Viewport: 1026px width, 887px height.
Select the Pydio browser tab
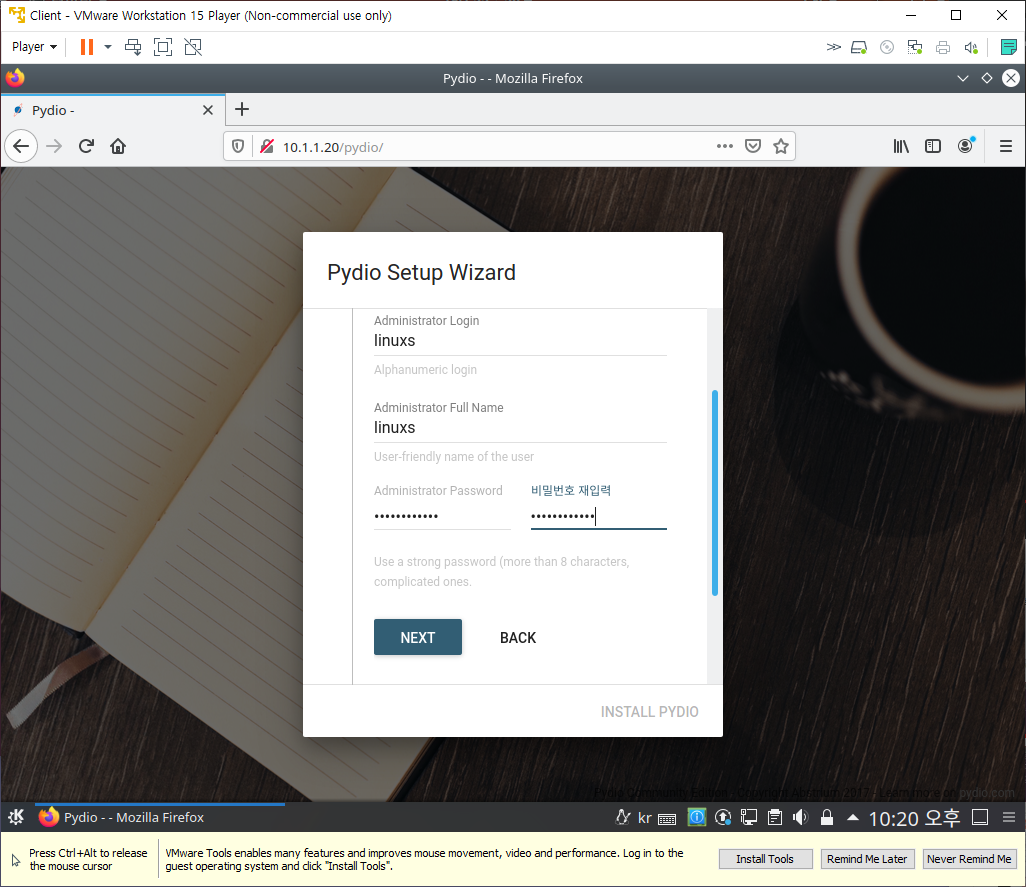pyautogui.click(x=113, y=110)
